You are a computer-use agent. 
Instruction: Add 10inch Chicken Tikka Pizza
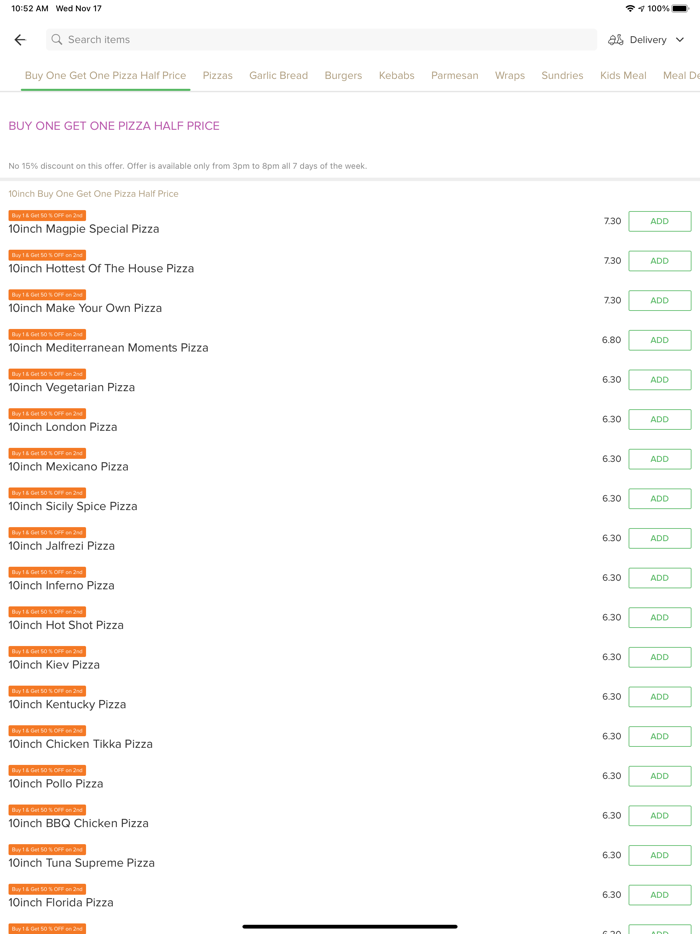pos(659,736)
